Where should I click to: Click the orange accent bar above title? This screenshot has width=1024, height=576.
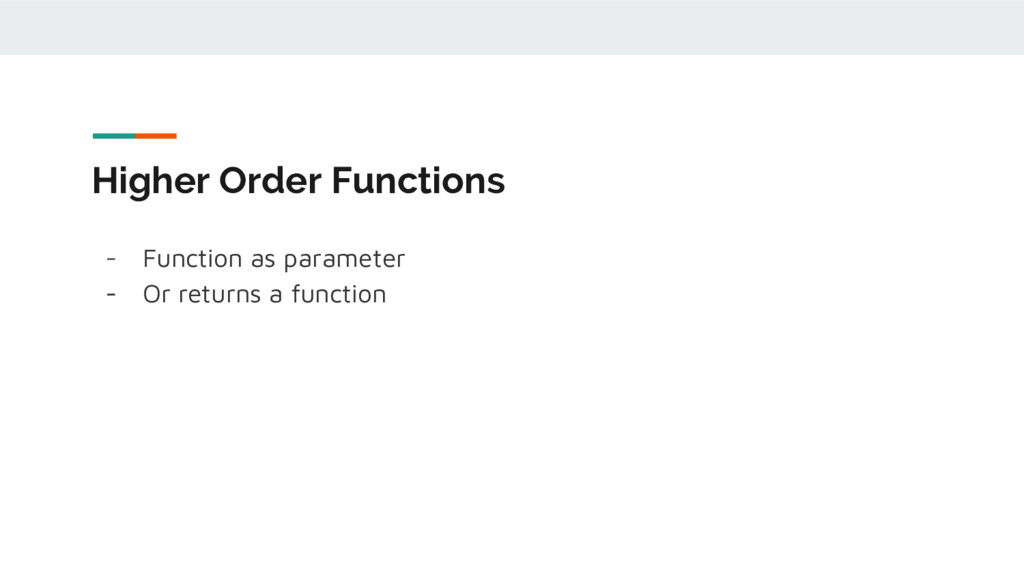[156, 136]
